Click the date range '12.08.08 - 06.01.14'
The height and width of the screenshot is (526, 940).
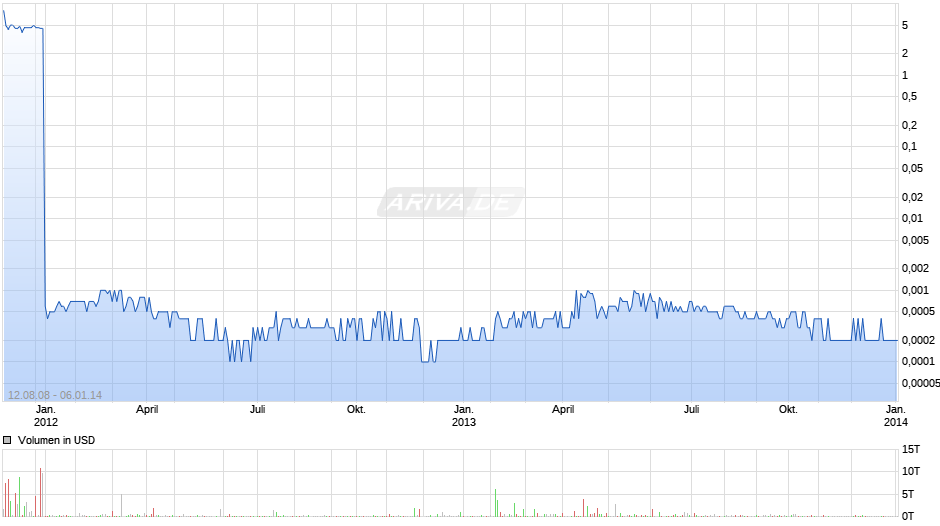tap(55, 395)
